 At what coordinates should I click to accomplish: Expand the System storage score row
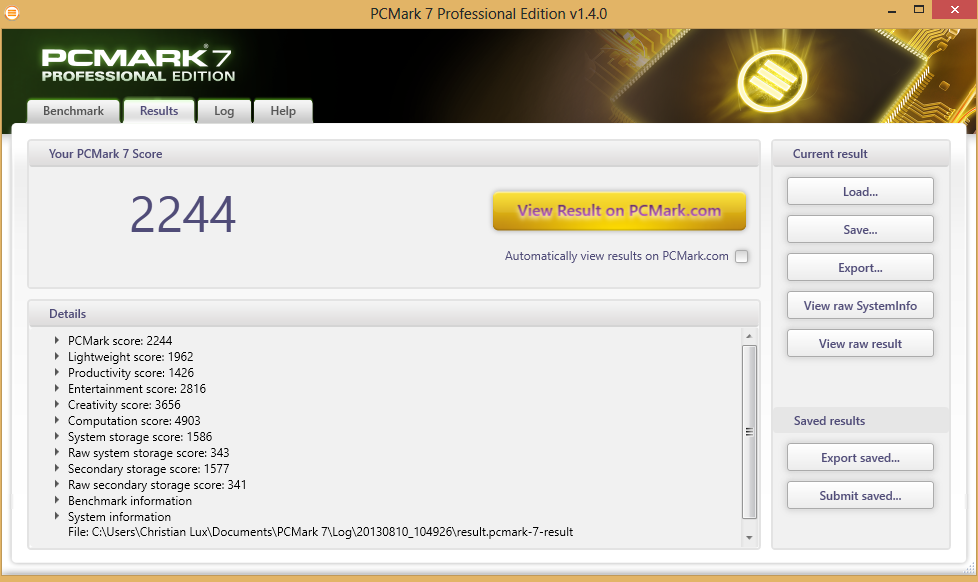(57, 437)
